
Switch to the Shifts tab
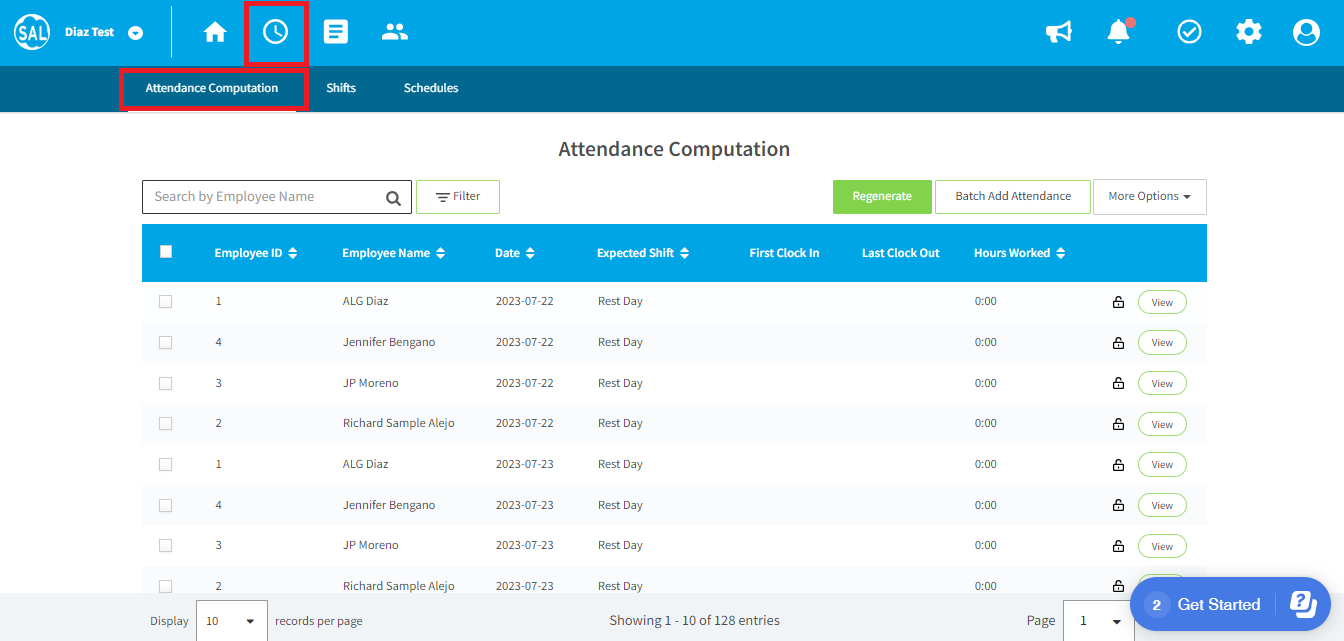click(341, 88)
